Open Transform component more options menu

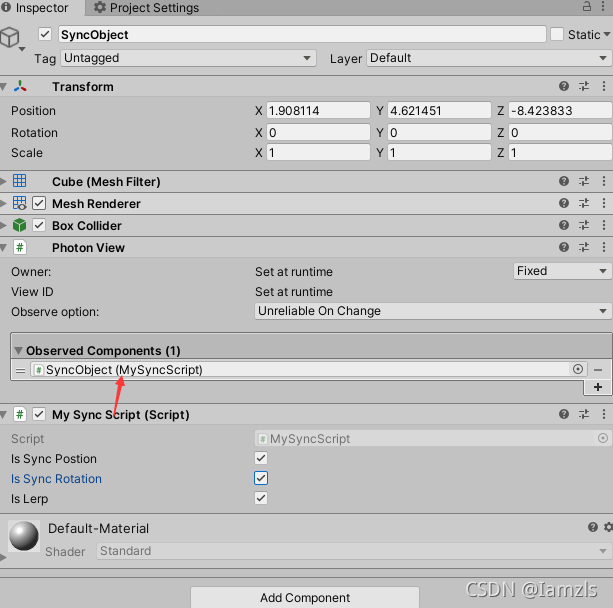click(604, 86)
